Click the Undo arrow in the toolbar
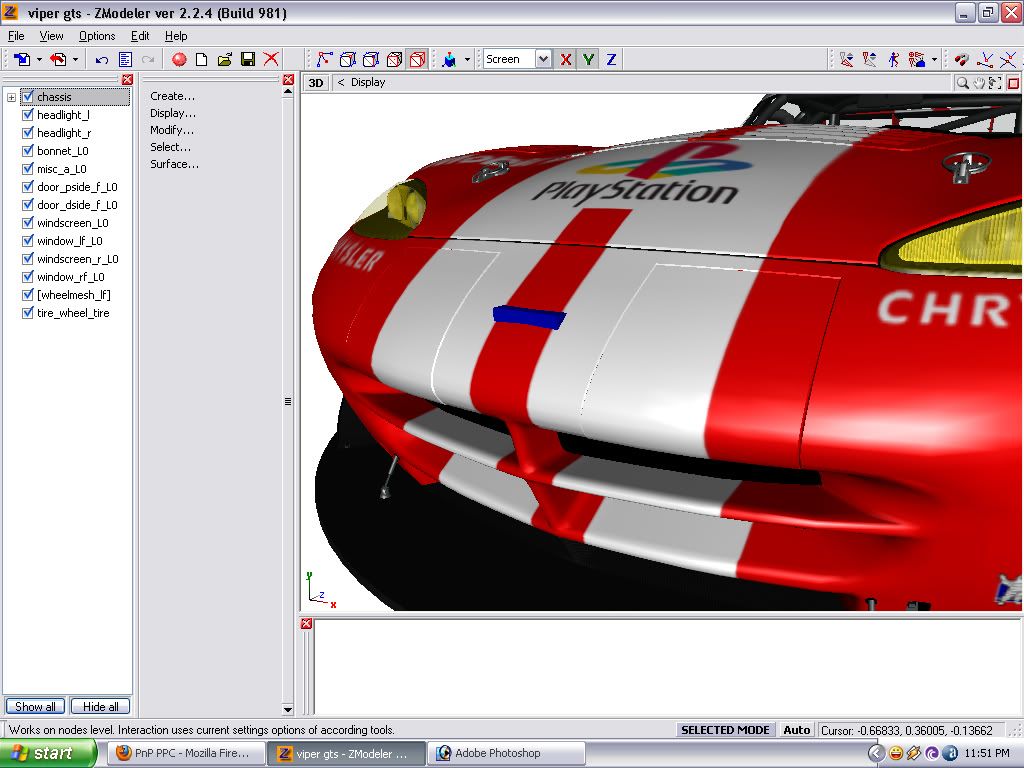 102,60
